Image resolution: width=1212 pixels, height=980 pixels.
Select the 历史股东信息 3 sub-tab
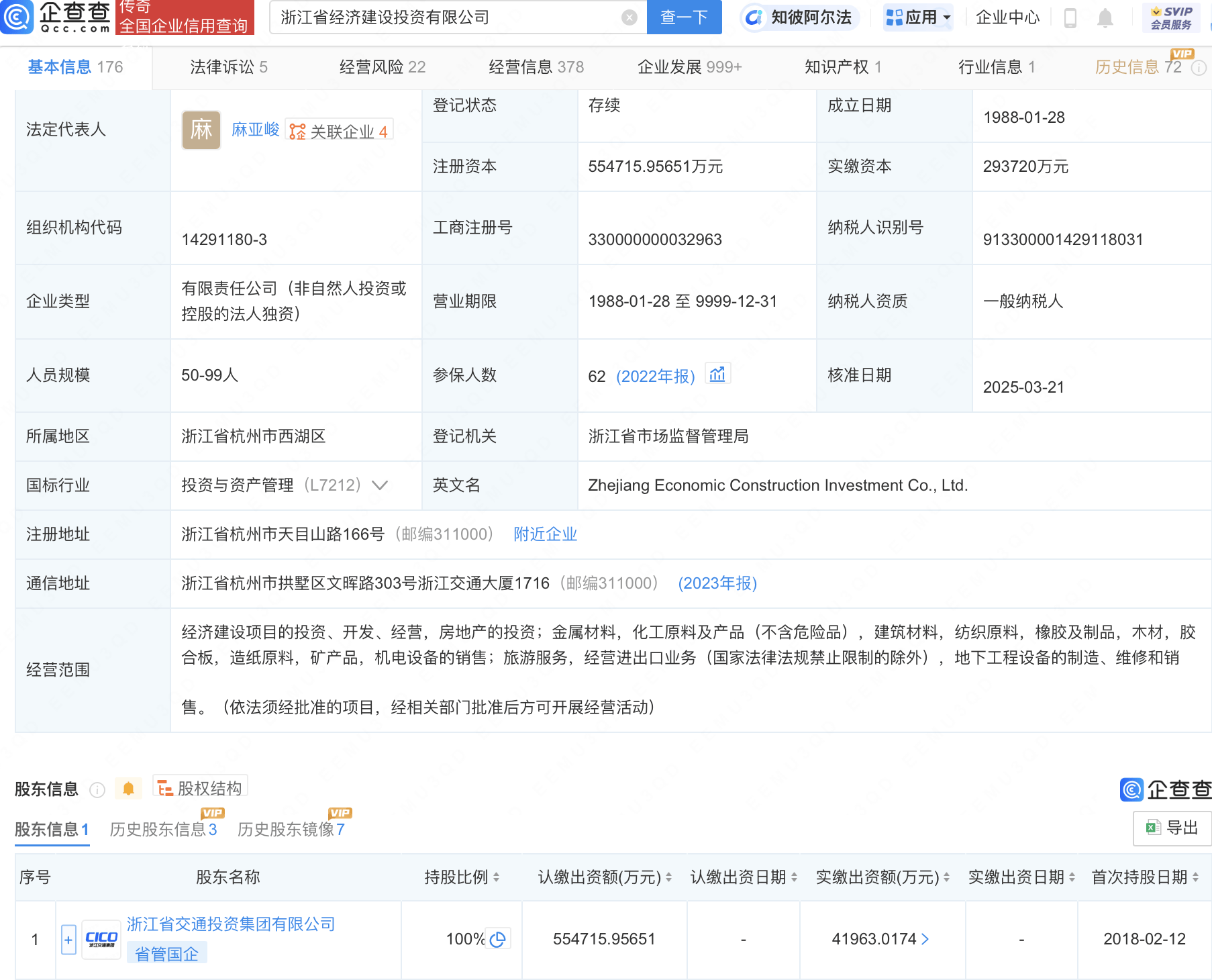[x=163, y=830]
